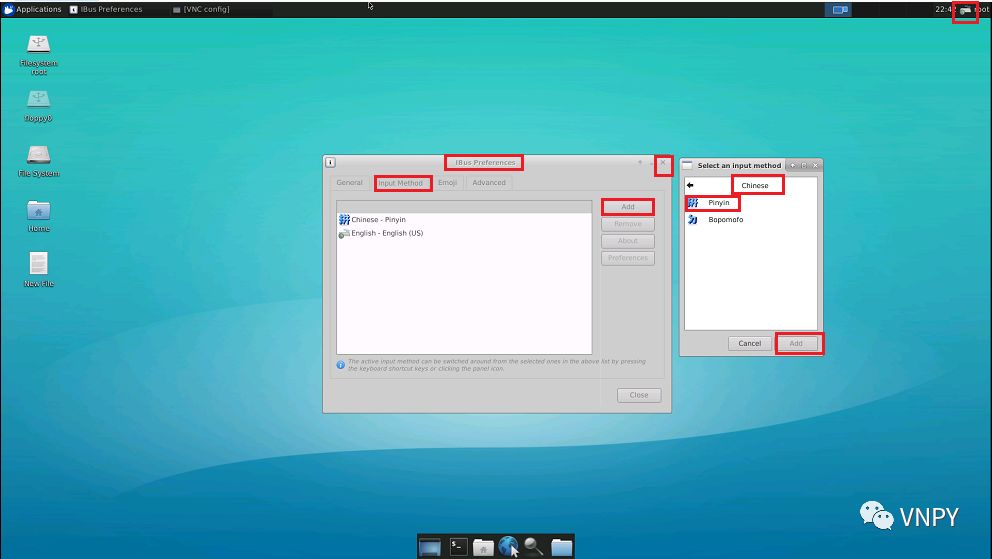The width and height of the screenshot is (992, 559).
Task: Launch Terminal from the bottom dock
Action: coord(458,546)
